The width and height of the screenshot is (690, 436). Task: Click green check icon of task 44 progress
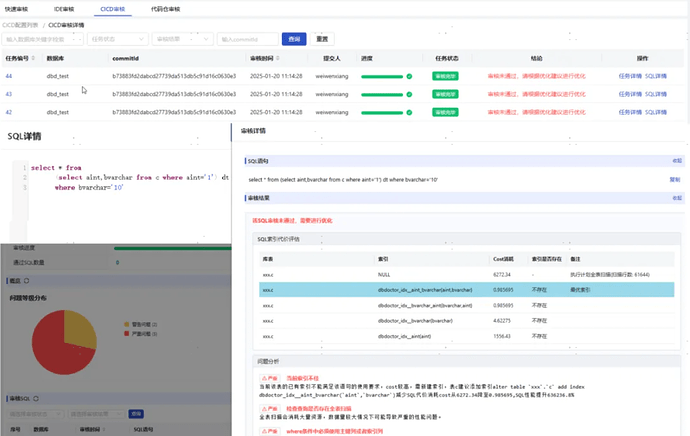click(409, 76)
